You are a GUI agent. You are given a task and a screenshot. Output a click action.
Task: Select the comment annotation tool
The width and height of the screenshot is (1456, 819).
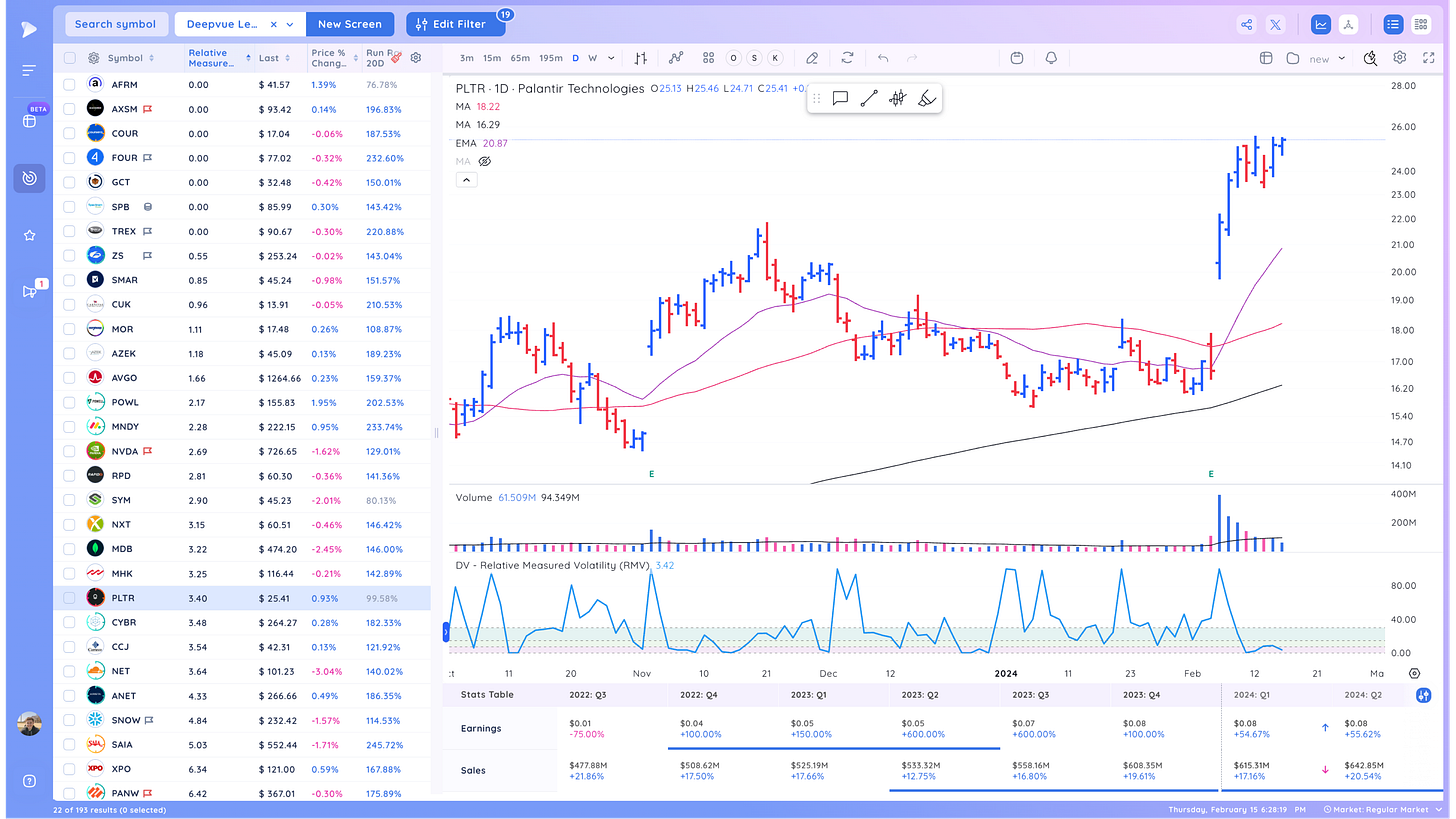[840, 98]
